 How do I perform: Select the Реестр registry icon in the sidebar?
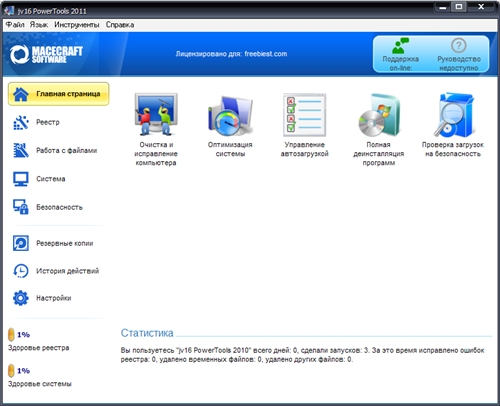point(21,122)
